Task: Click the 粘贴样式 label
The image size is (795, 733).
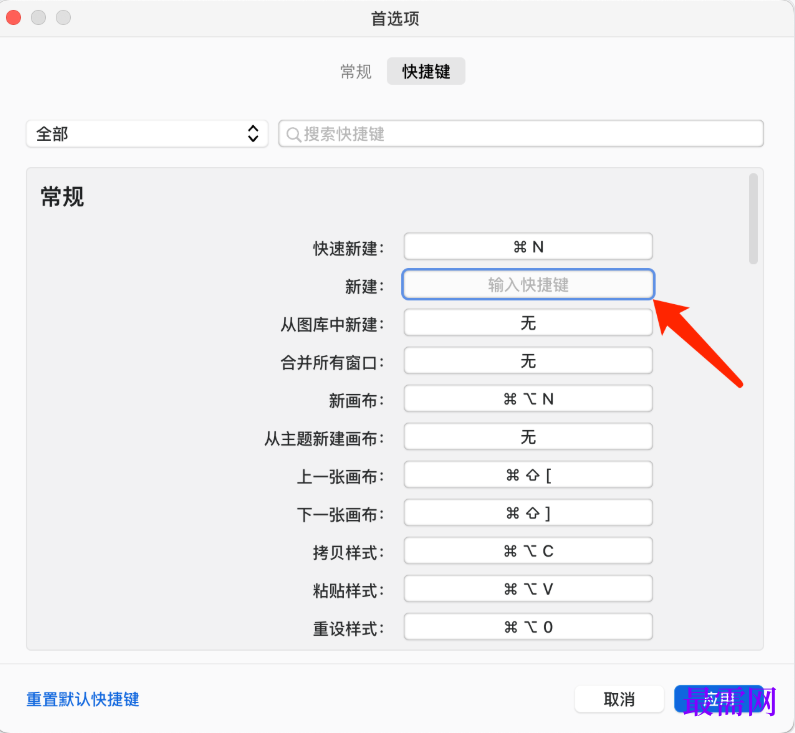Action: point(349,591)
